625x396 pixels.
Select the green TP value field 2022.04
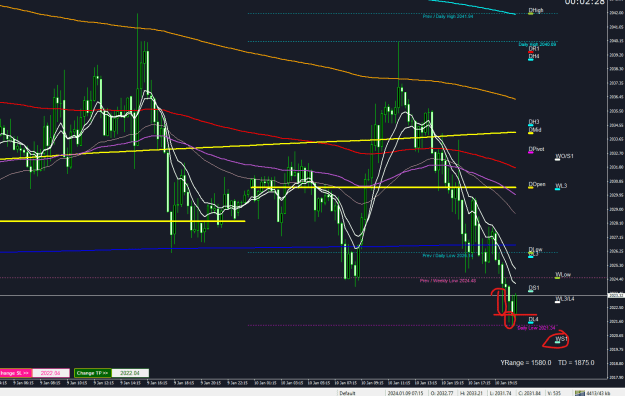pos(130,373)
